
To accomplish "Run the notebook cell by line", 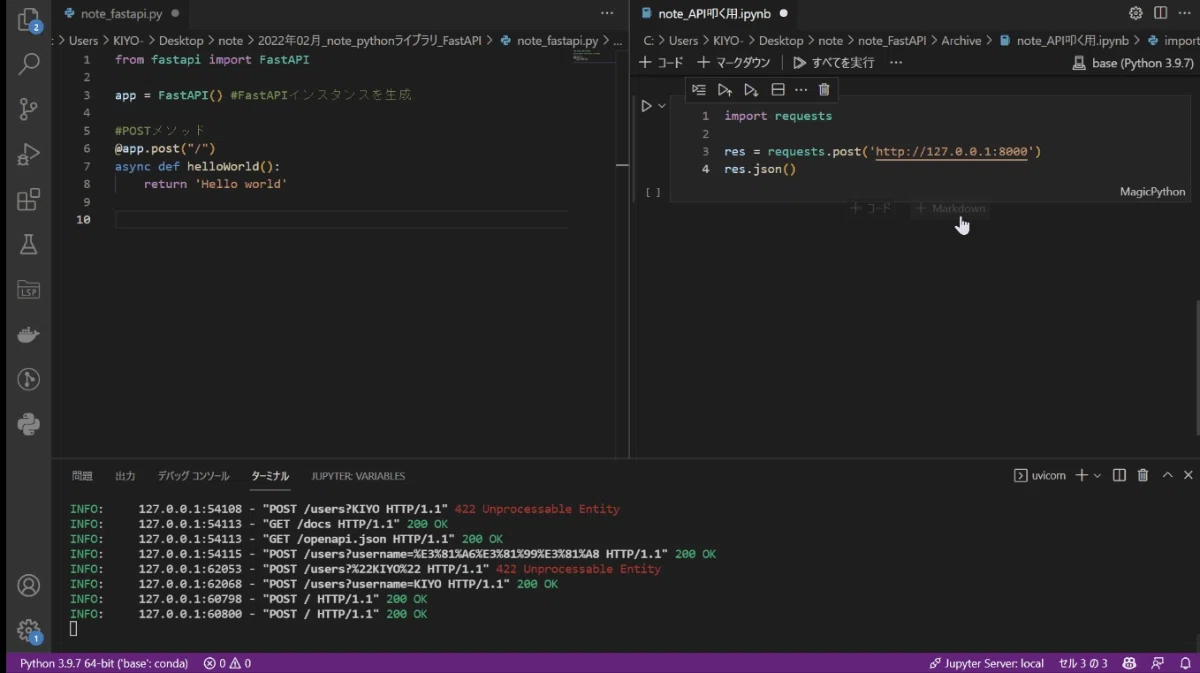I will (x=699, y=89).
